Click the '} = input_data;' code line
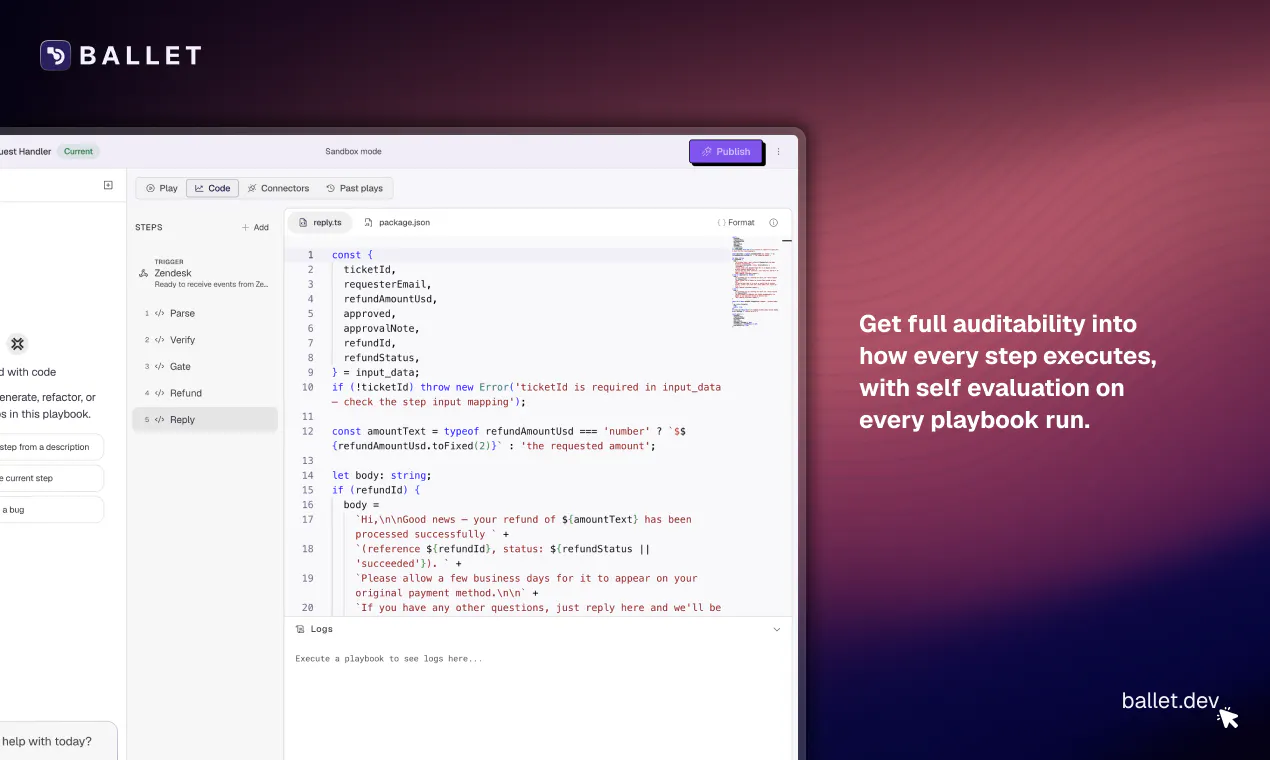Image resolution: width=1270 pixels, height=760 pixels. point(376,372)
